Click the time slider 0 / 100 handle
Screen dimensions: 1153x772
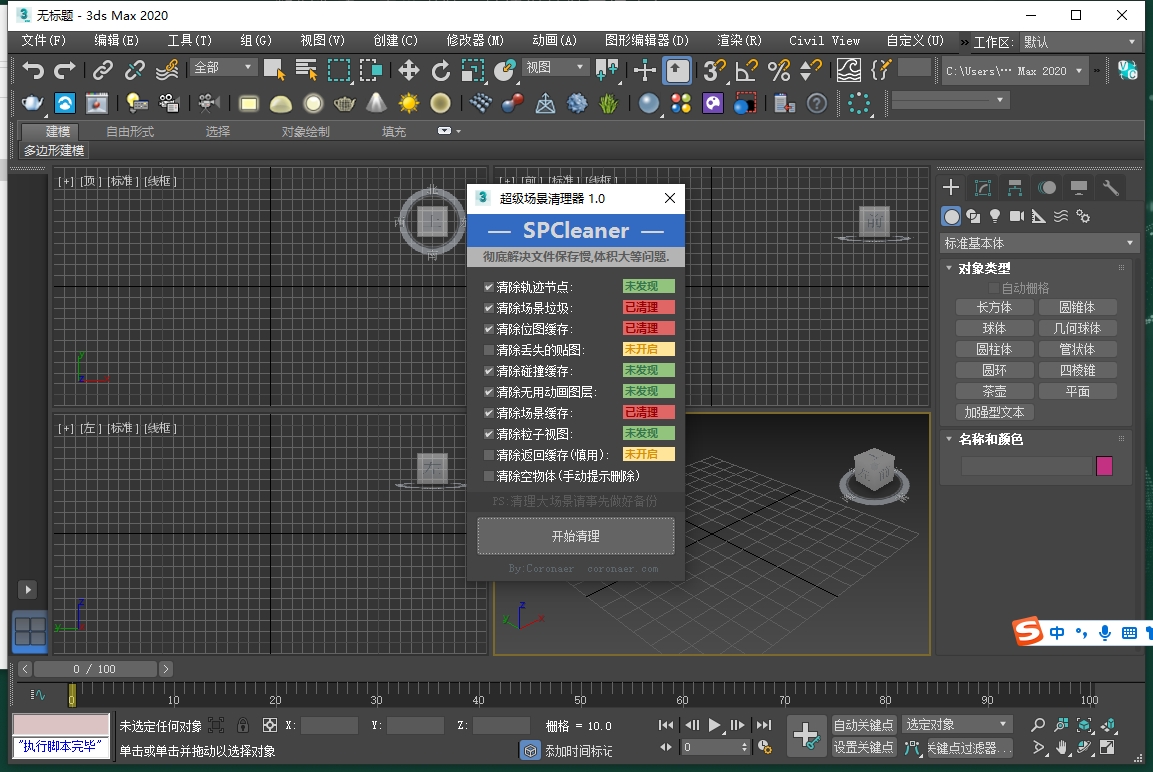click(96, 669)
